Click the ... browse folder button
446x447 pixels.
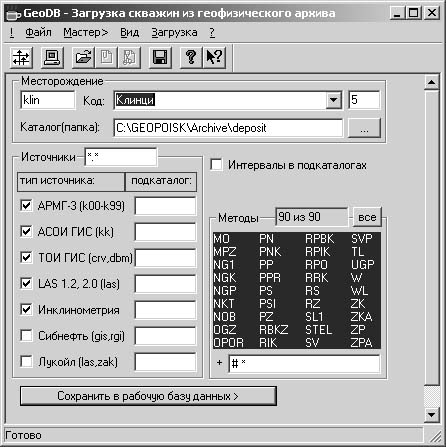click(364, 128)
